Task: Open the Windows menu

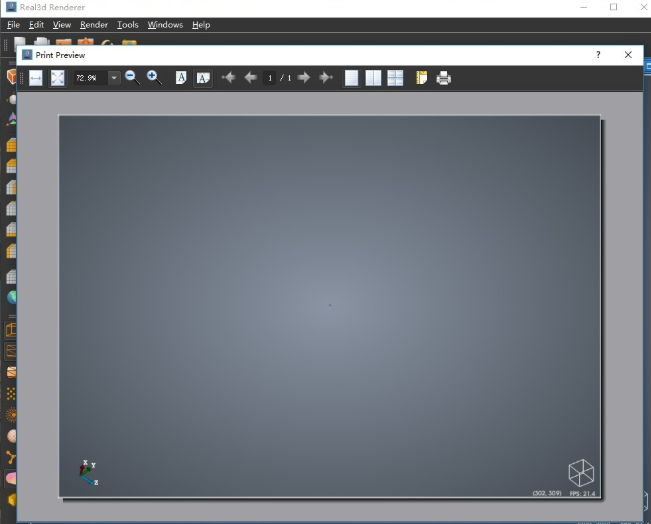Action: tap(165, 25)
